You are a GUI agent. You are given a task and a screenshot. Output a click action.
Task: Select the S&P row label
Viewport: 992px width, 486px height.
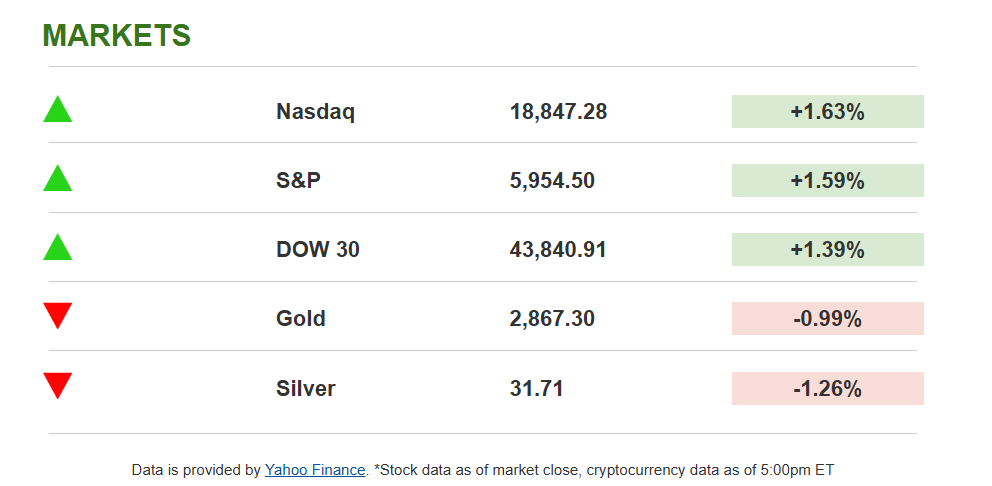click(x=298, y=181)
